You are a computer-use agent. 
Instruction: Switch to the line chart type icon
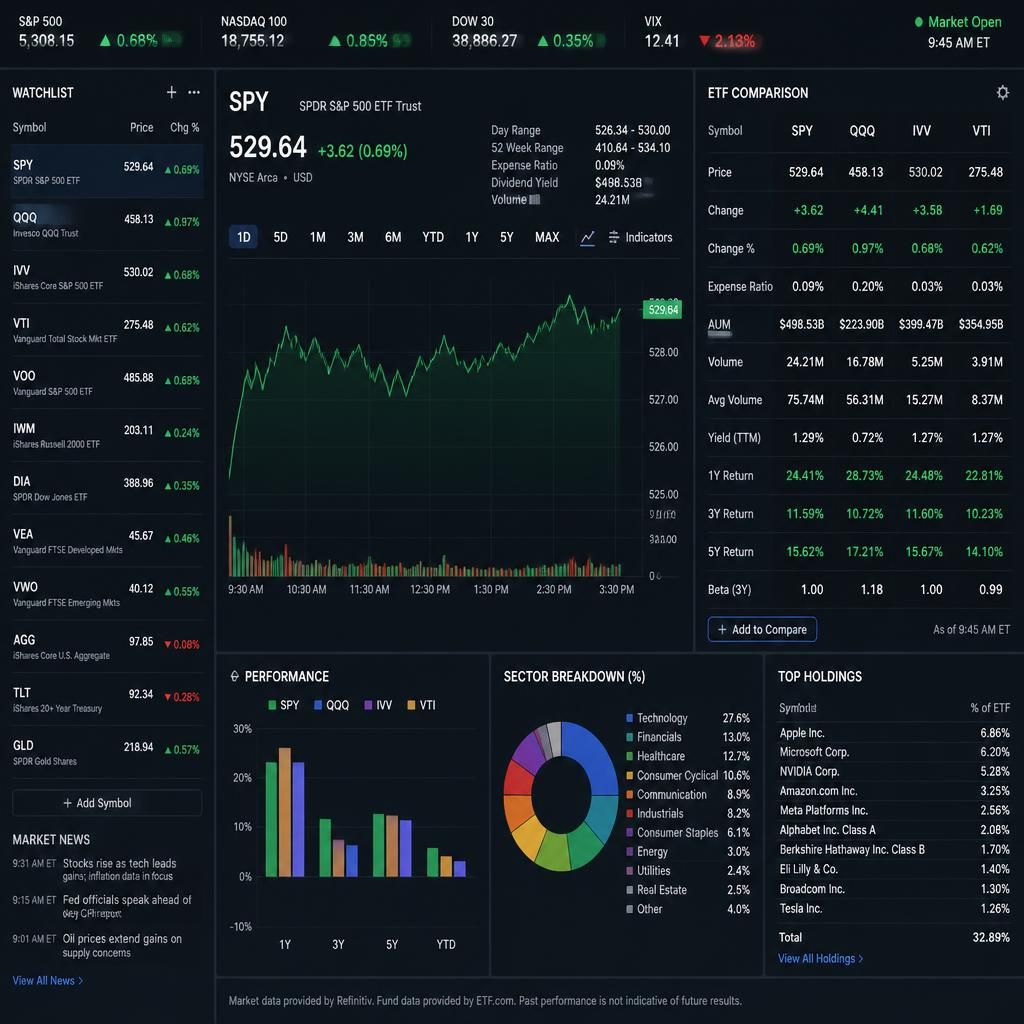click(x=588, y=238)
